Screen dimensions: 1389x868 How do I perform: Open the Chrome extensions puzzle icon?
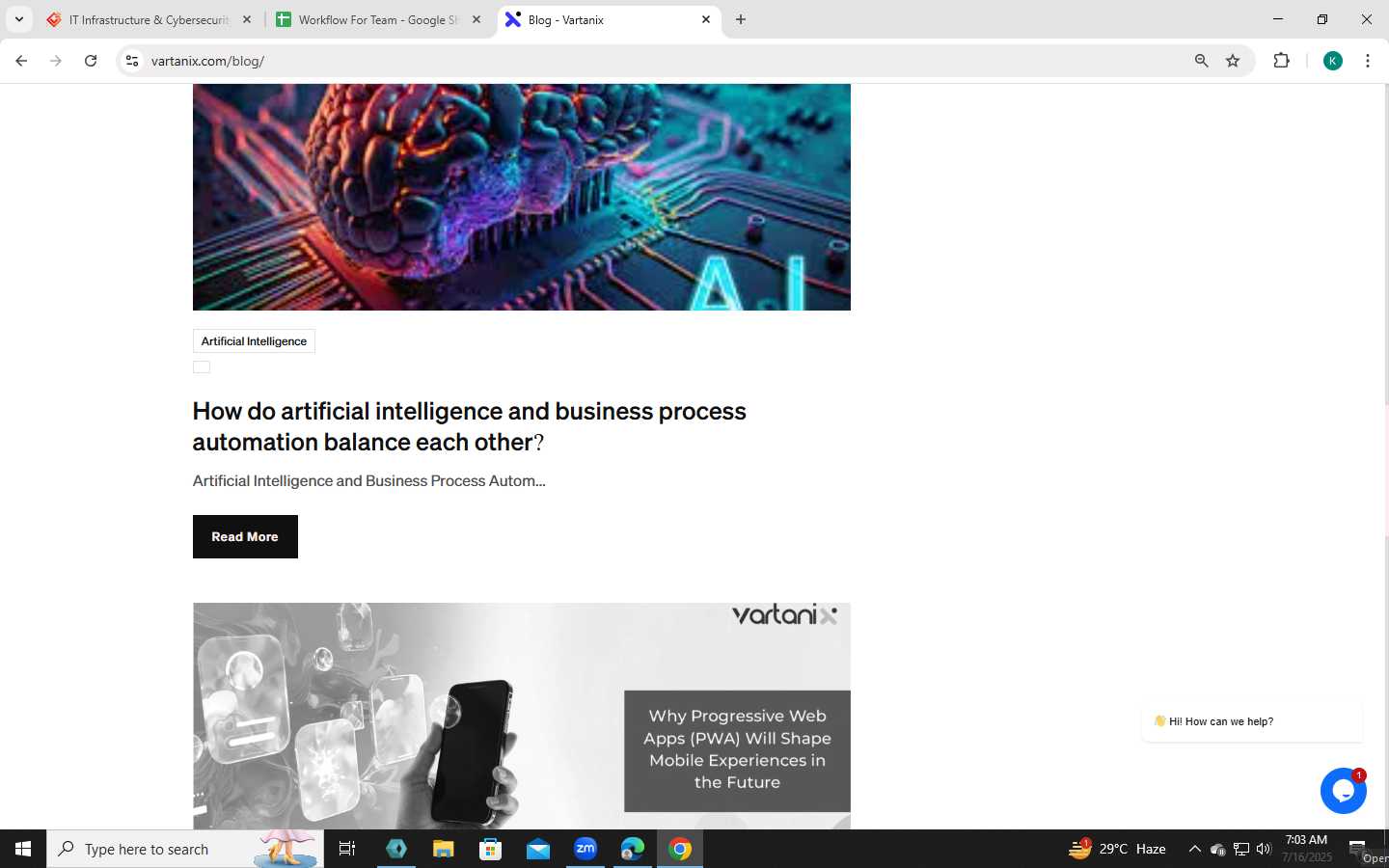[1281, 61]
